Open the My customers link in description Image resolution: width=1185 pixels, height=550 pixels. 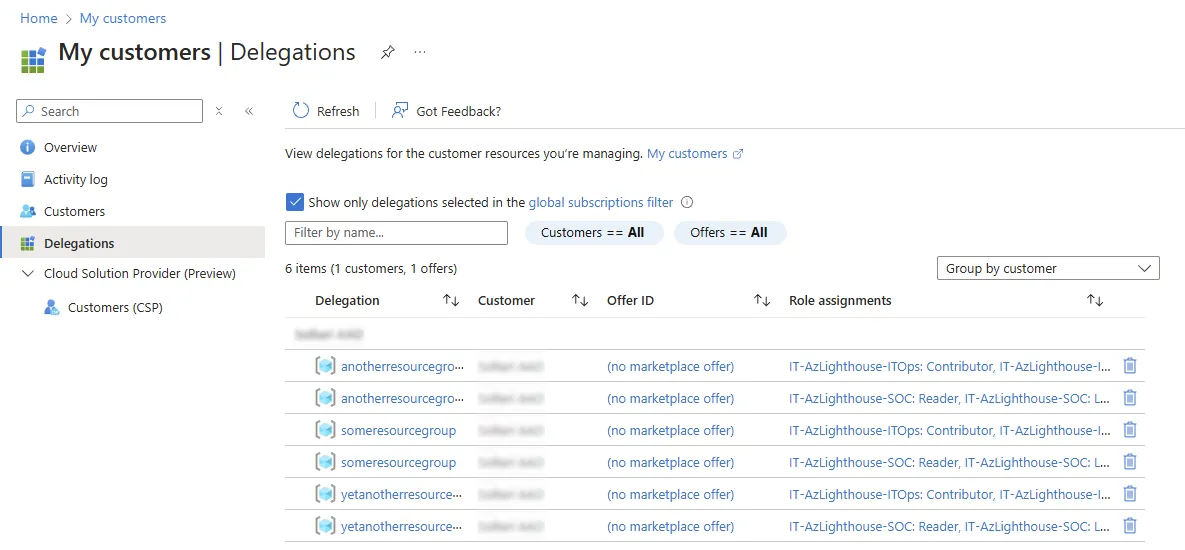coord(687,154)
